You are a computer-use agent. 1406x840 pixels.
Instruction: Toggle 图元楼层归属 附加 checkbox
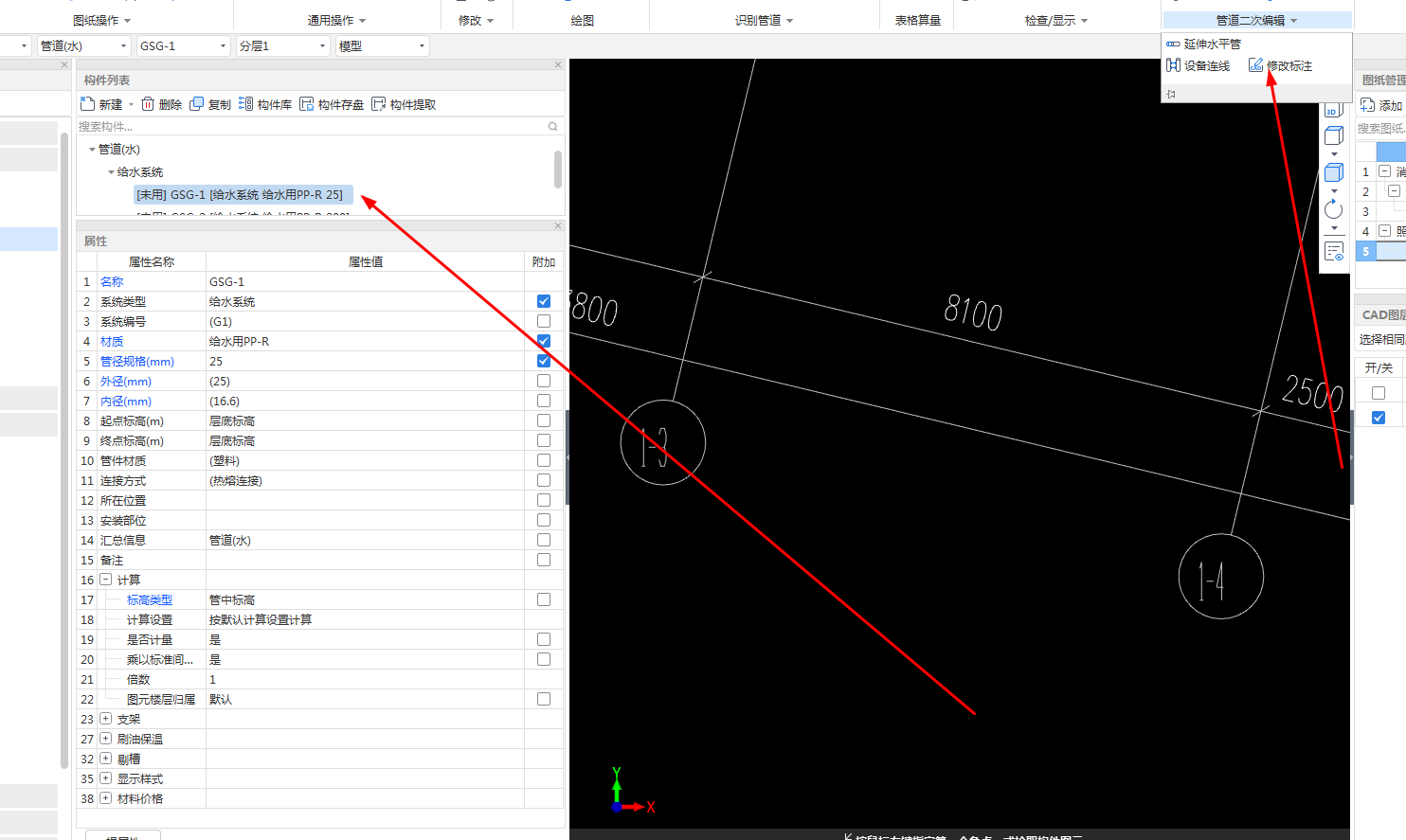click(544, 699)
